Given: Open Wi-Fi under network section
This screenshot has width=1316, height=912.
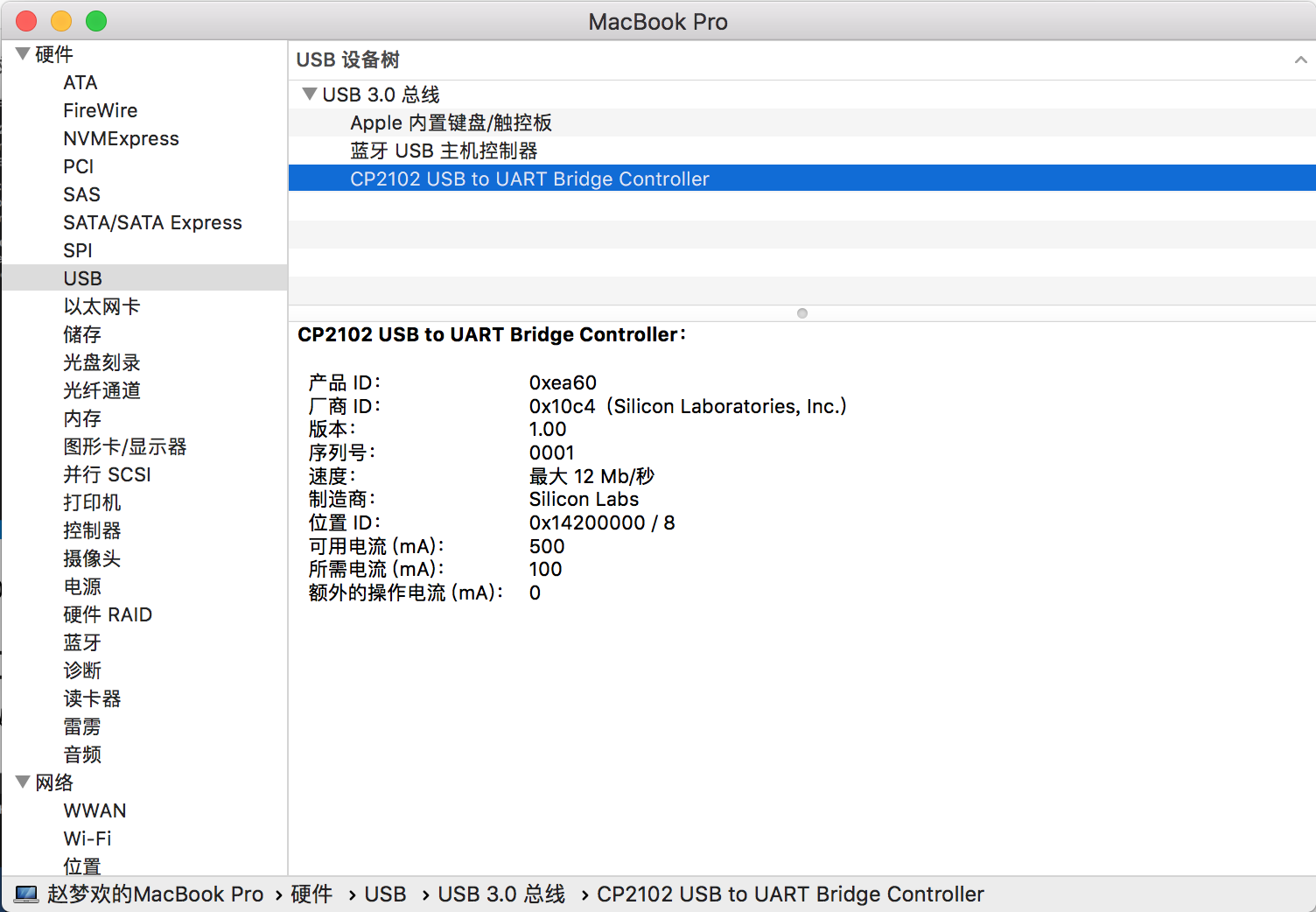Looking at the screenshot, I should click(87, 838).
